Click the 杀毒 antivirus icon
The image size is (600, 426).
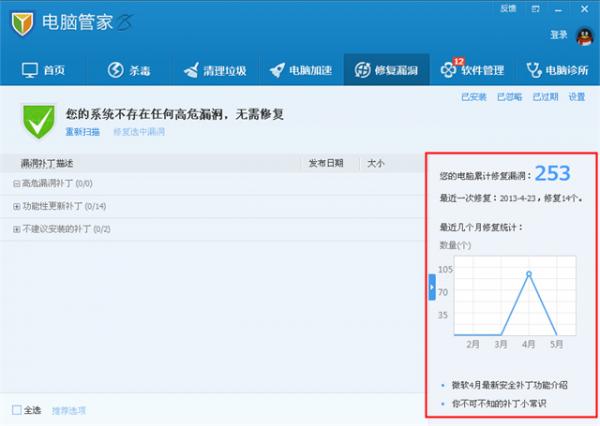pos(116,71)
